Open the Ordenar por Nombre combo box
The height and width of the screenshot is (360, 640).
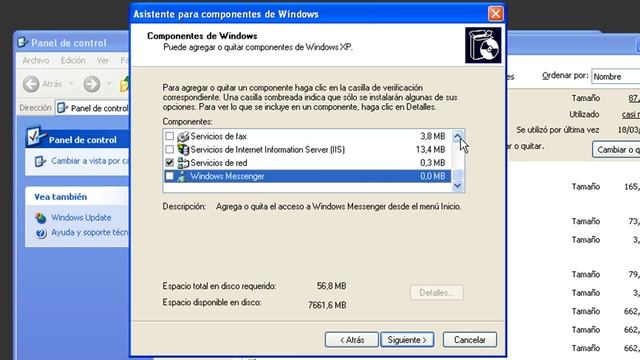click(616, 76)
